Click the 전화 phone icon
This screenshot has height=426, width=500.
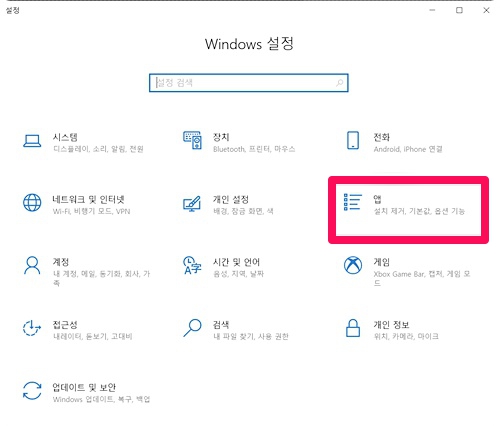pos(353,140)
